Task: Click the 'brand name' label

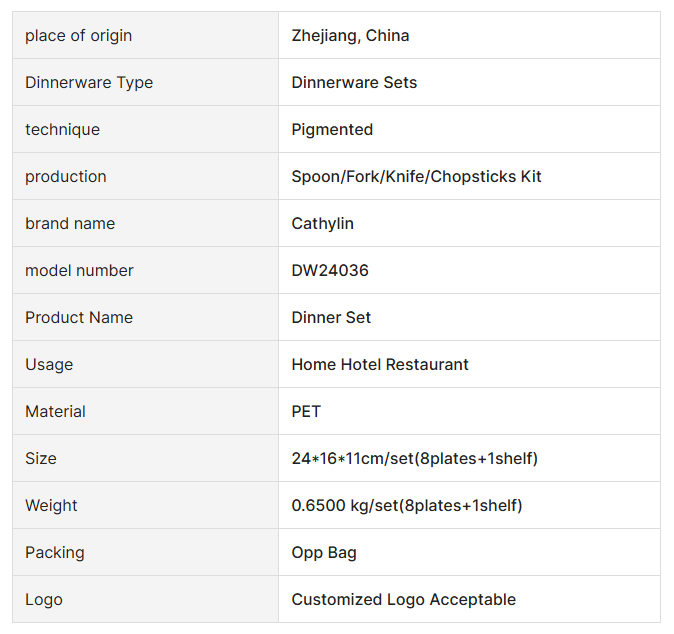Action: tap(70, 224)
